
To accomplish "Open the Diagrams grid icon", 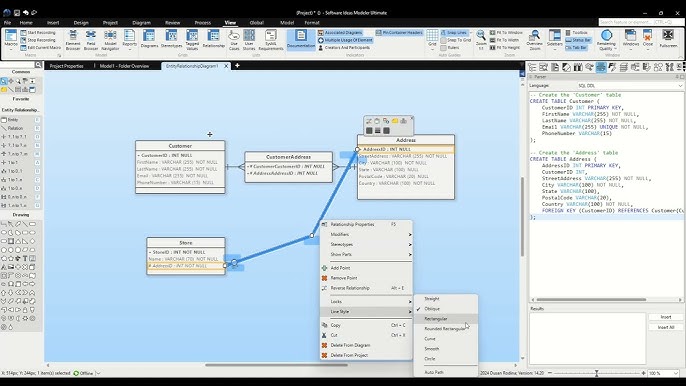I will point(149,39).
